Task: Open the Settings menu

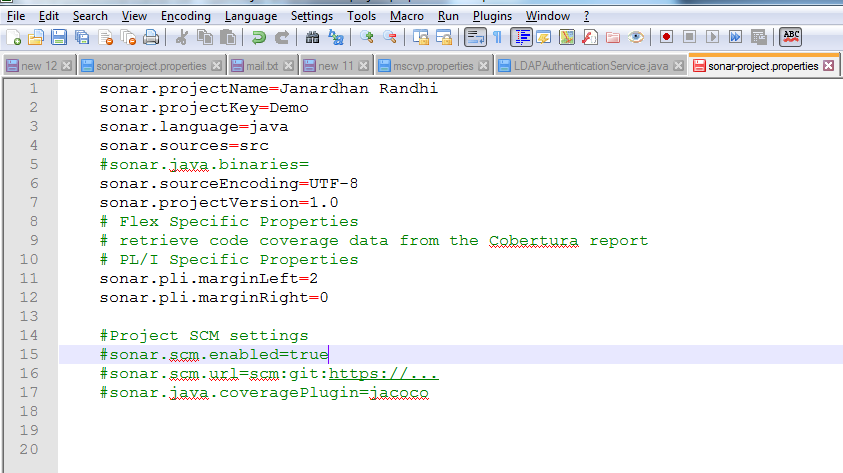Action: tap(312, 16)
